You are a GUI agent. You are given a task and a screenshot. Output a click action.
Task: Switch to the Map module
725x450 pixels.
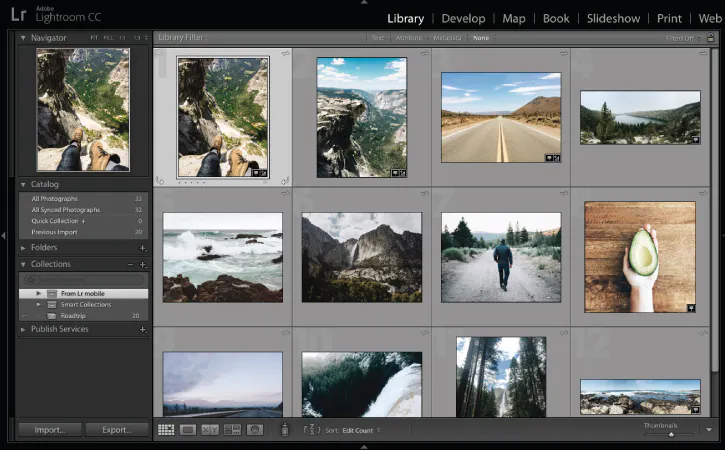[x=514, y=18]
